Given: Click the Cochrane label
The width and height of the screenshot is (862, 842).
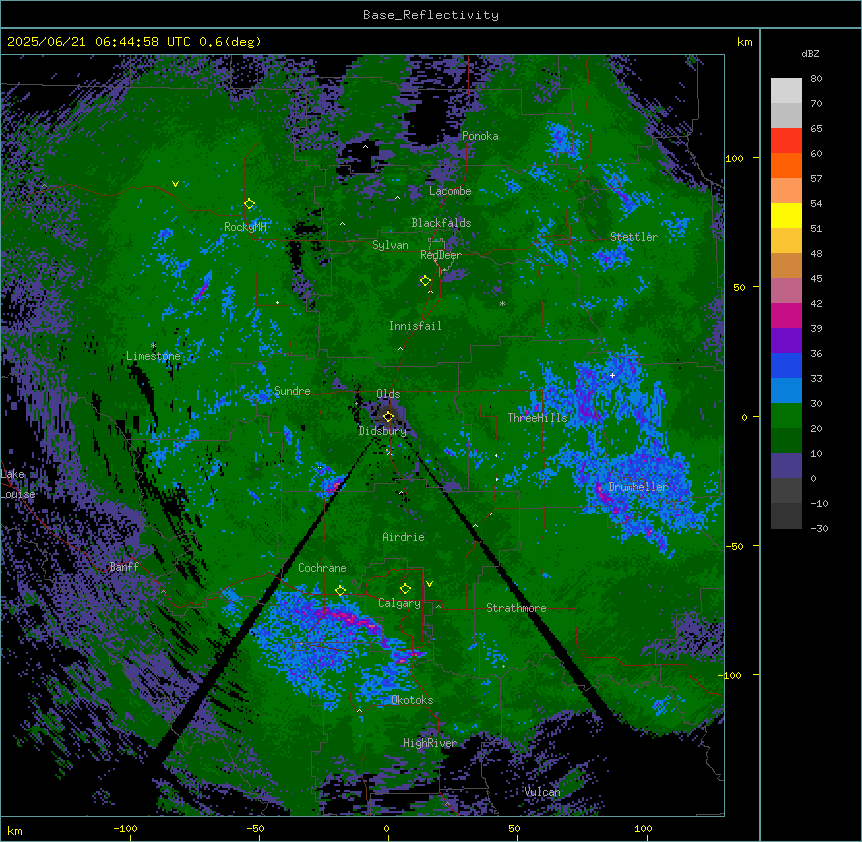Looking at the screenshot, I should [322, 568].
